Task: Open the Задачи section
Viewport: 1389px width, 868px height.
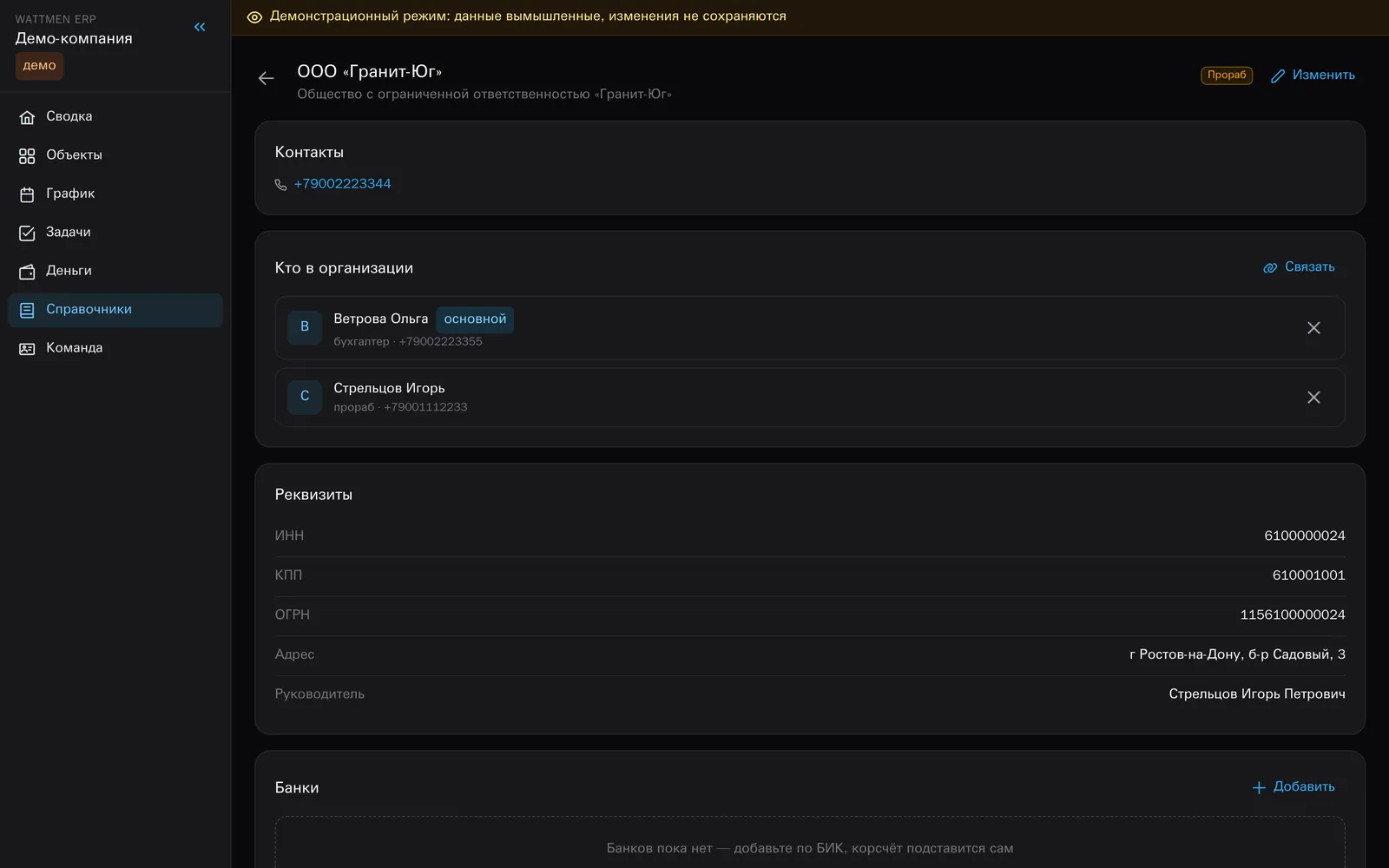Action: [115, 232]
